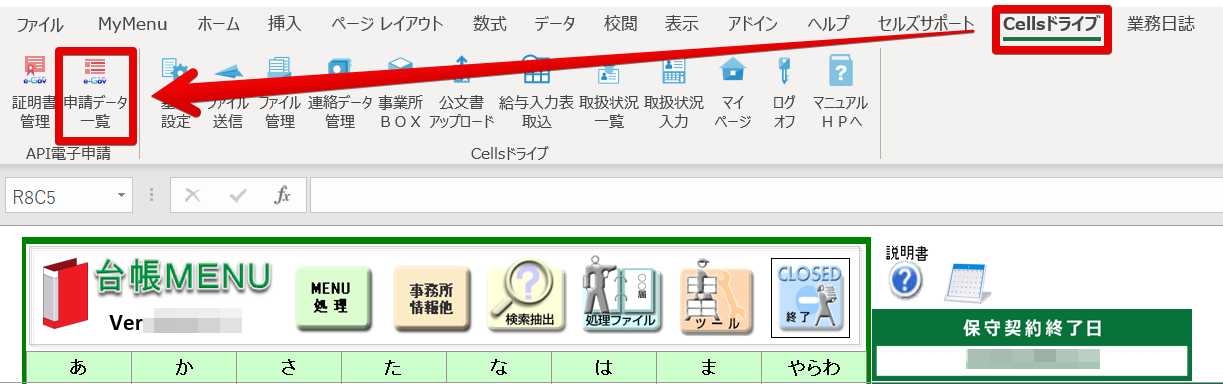Viewport: 1223px width, 384px height.
Task: Switch to the MyMenu tab
Action: coord(133,24)
